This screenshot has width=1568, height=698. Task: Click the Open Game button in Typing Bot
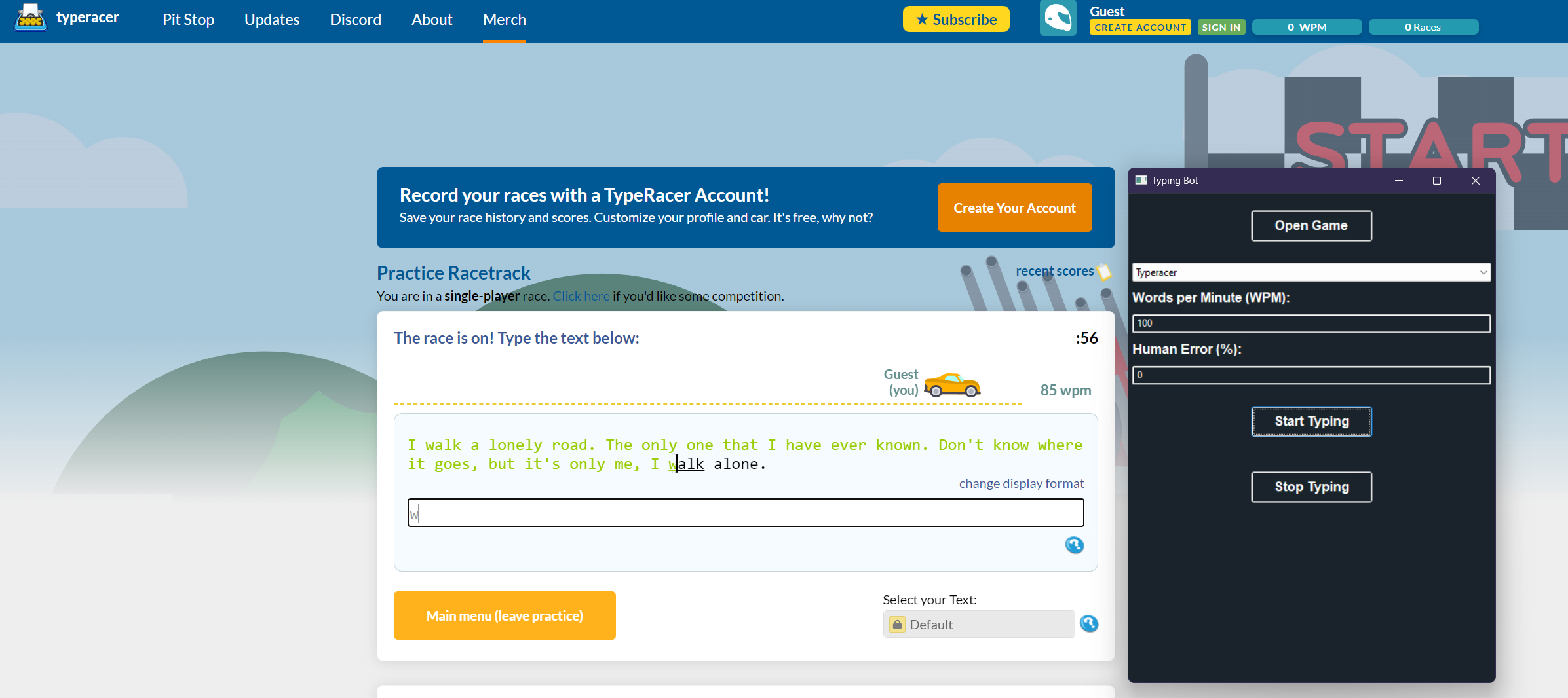(1311, 226)
